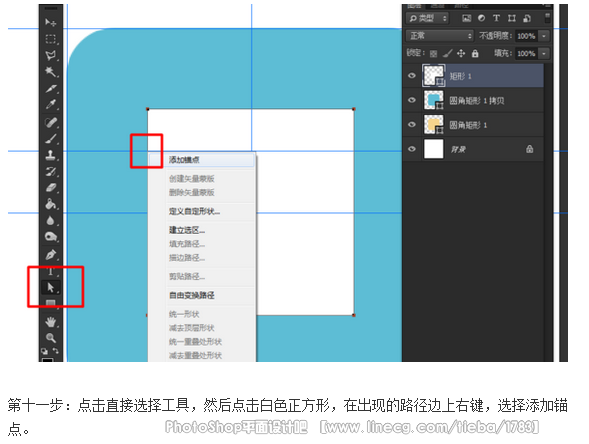Click the 背景 layer lock icon
Image resolution: width=589 pixels, height=444 pixels.
coord(530,149)
